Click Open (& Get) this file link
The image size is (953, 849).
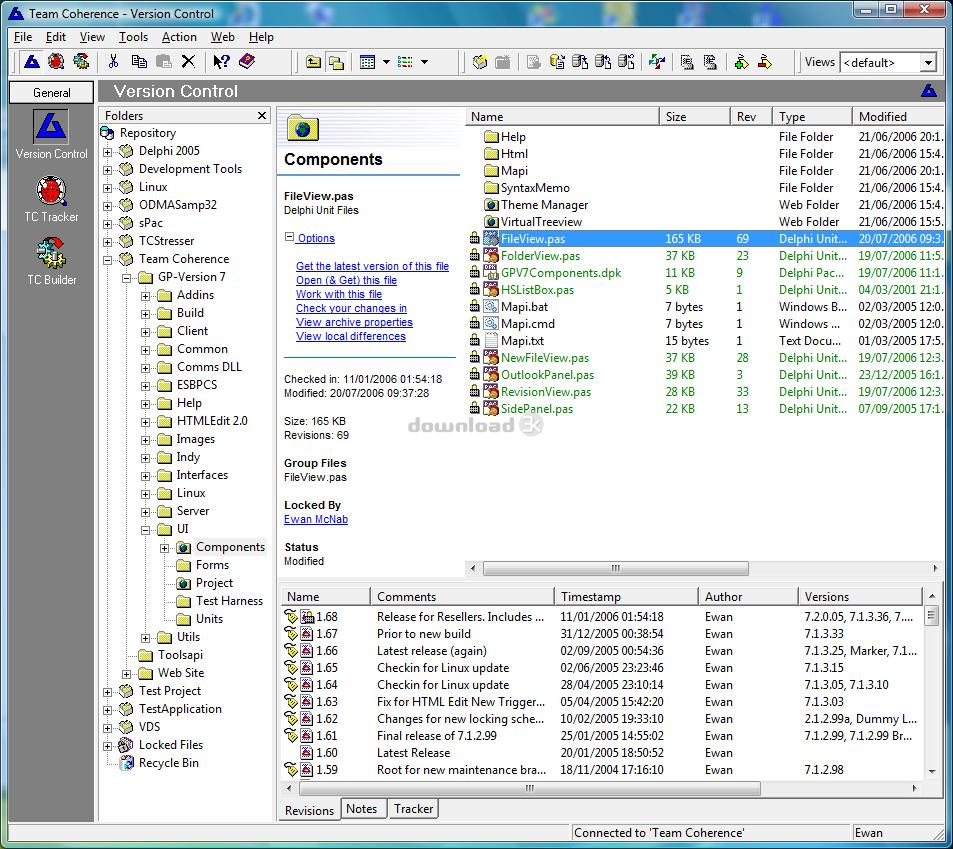click(346, 280)
